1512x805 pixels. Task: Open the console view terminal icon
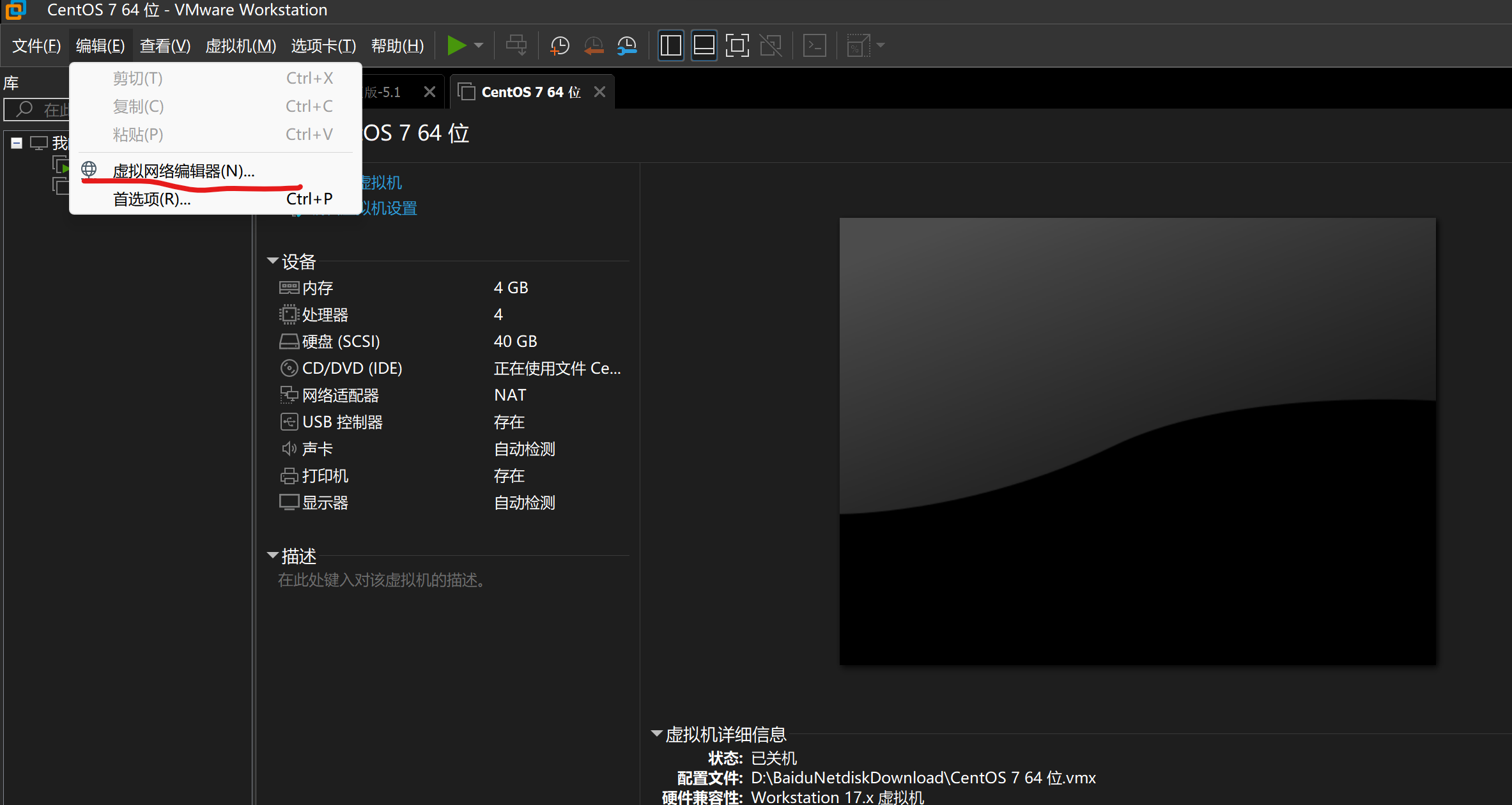814,45
